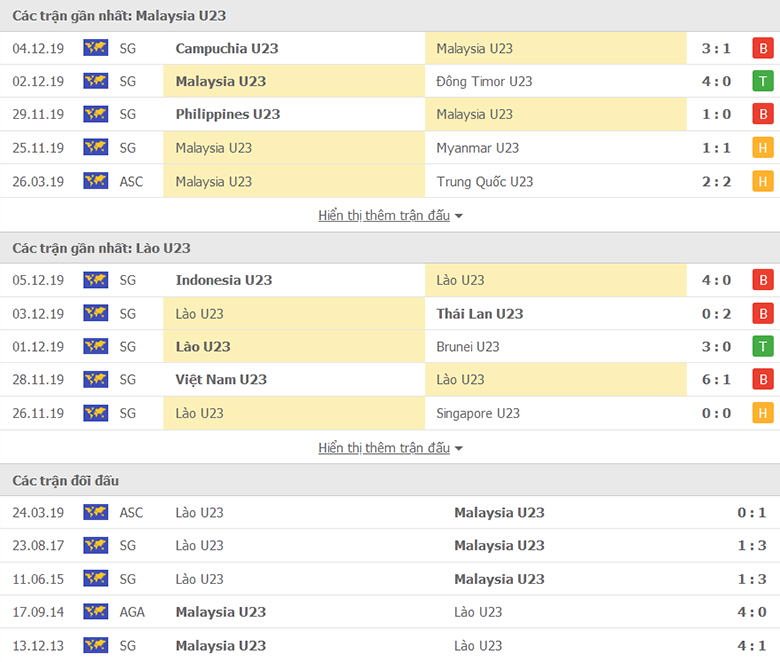The height and width of the screenshot is (662, 780).
Task: Open Indonesia U23 team link
Action: [x=224, y=280]
